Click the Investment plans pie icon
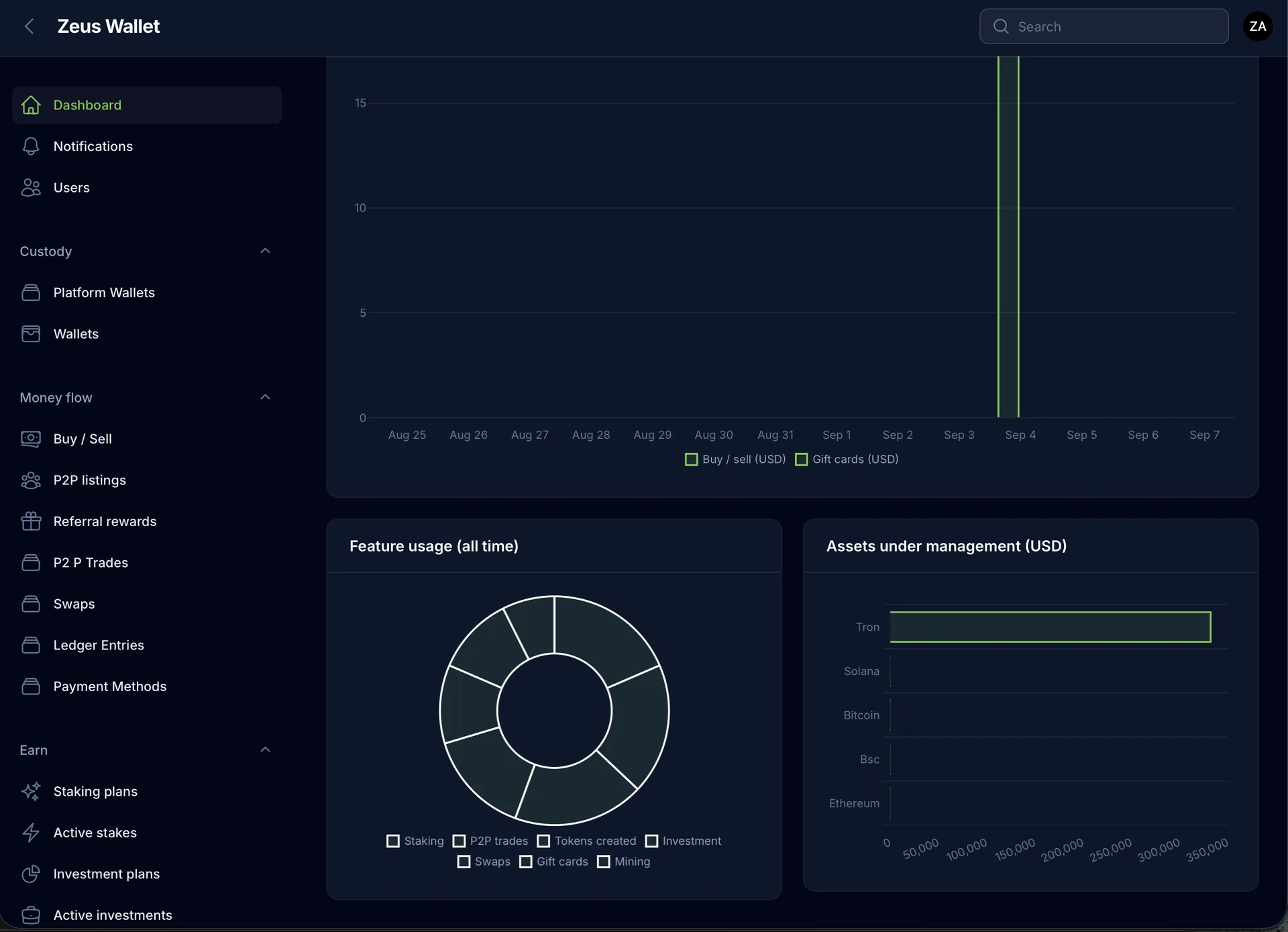This screenshot has width=1288, height=932. [x=31, y=874]
